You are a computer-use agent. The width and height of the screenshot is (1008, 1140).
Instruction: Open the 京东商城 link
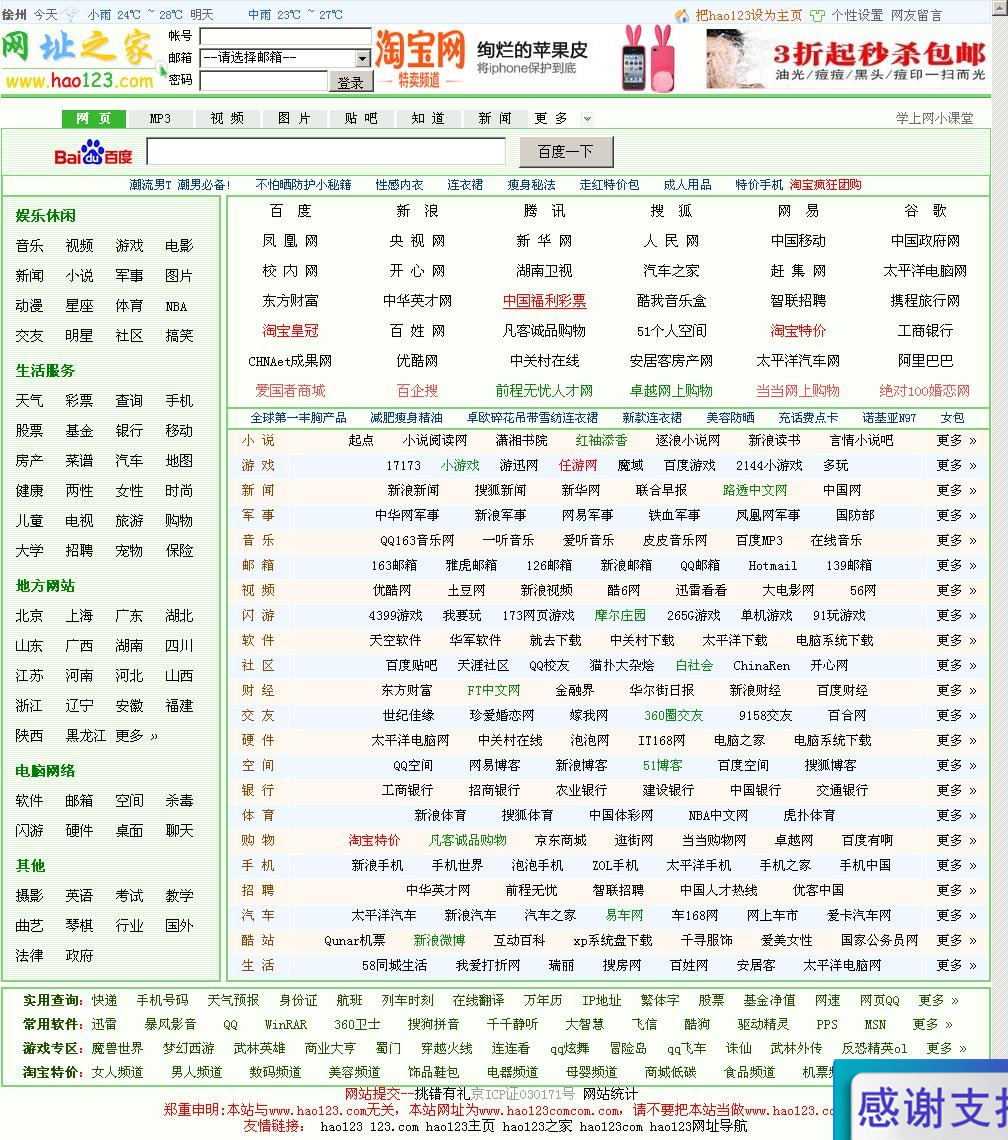[561, 840]
